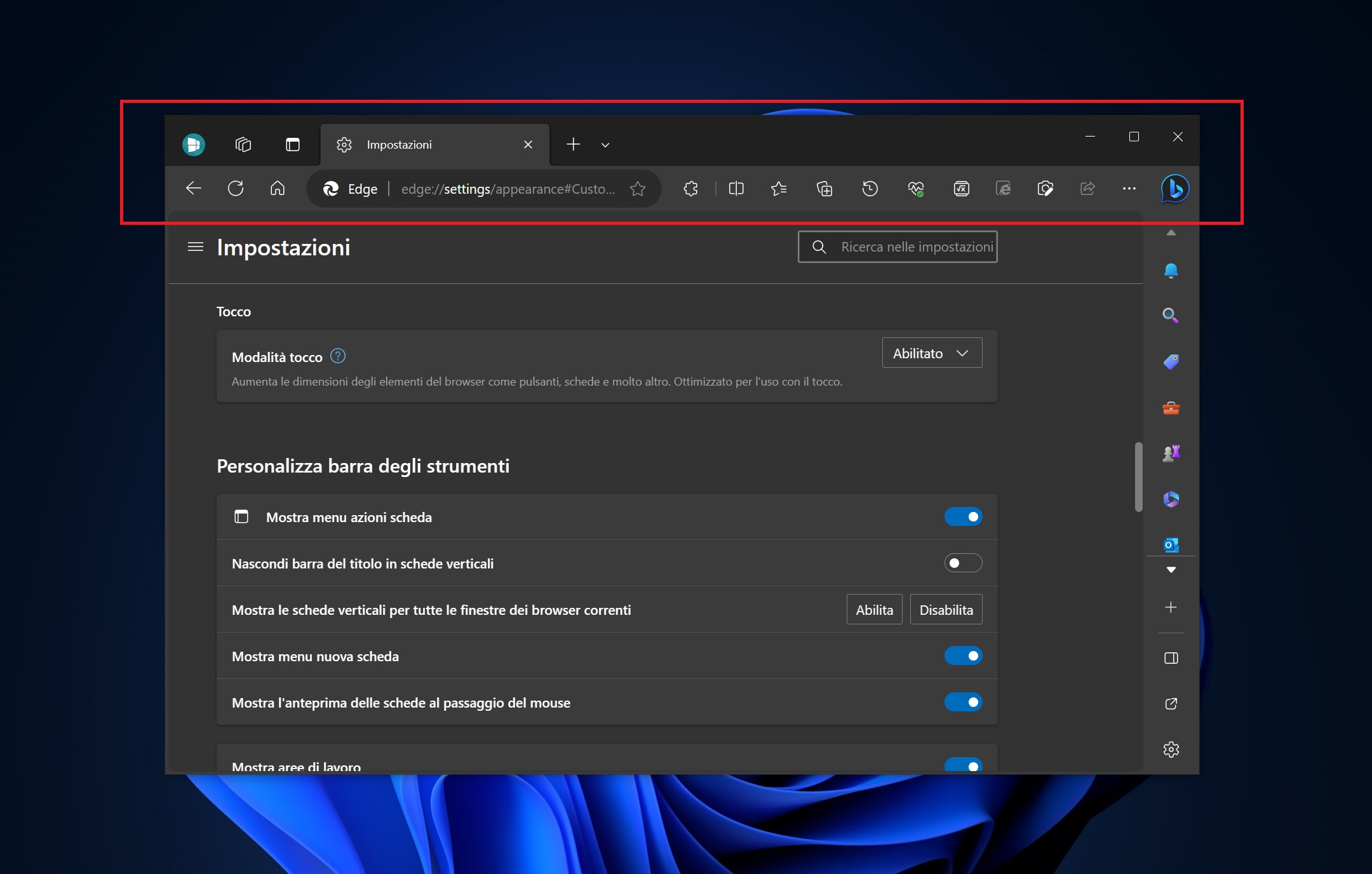This screenshot has width=1372, height=874.
Task: Open the profile avatar menu
Action: coord(194,145)
